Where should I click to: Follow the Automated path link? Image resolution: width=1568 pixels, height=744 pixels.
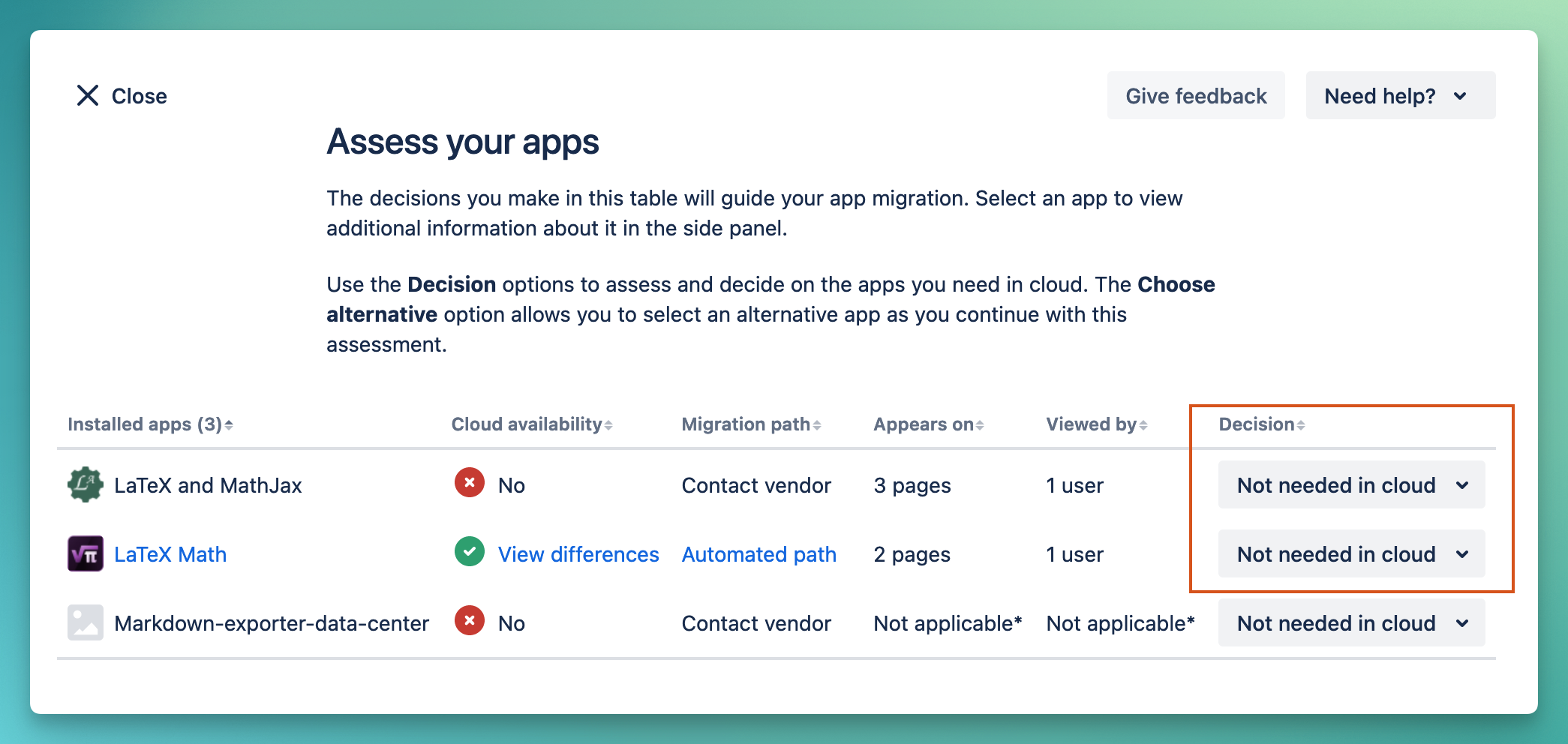click(758, 553)
